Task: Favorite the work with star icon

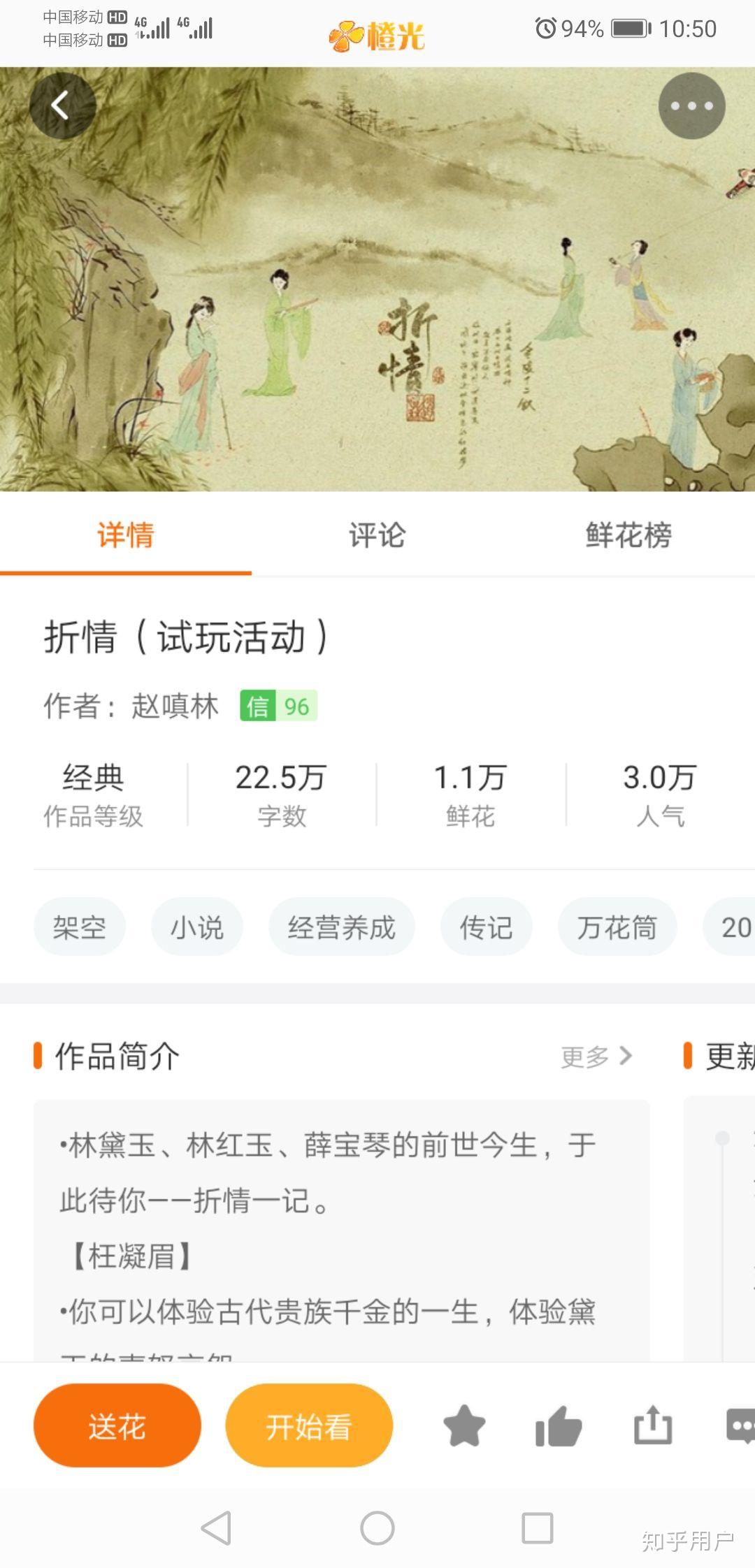Action: (464, 1426)
